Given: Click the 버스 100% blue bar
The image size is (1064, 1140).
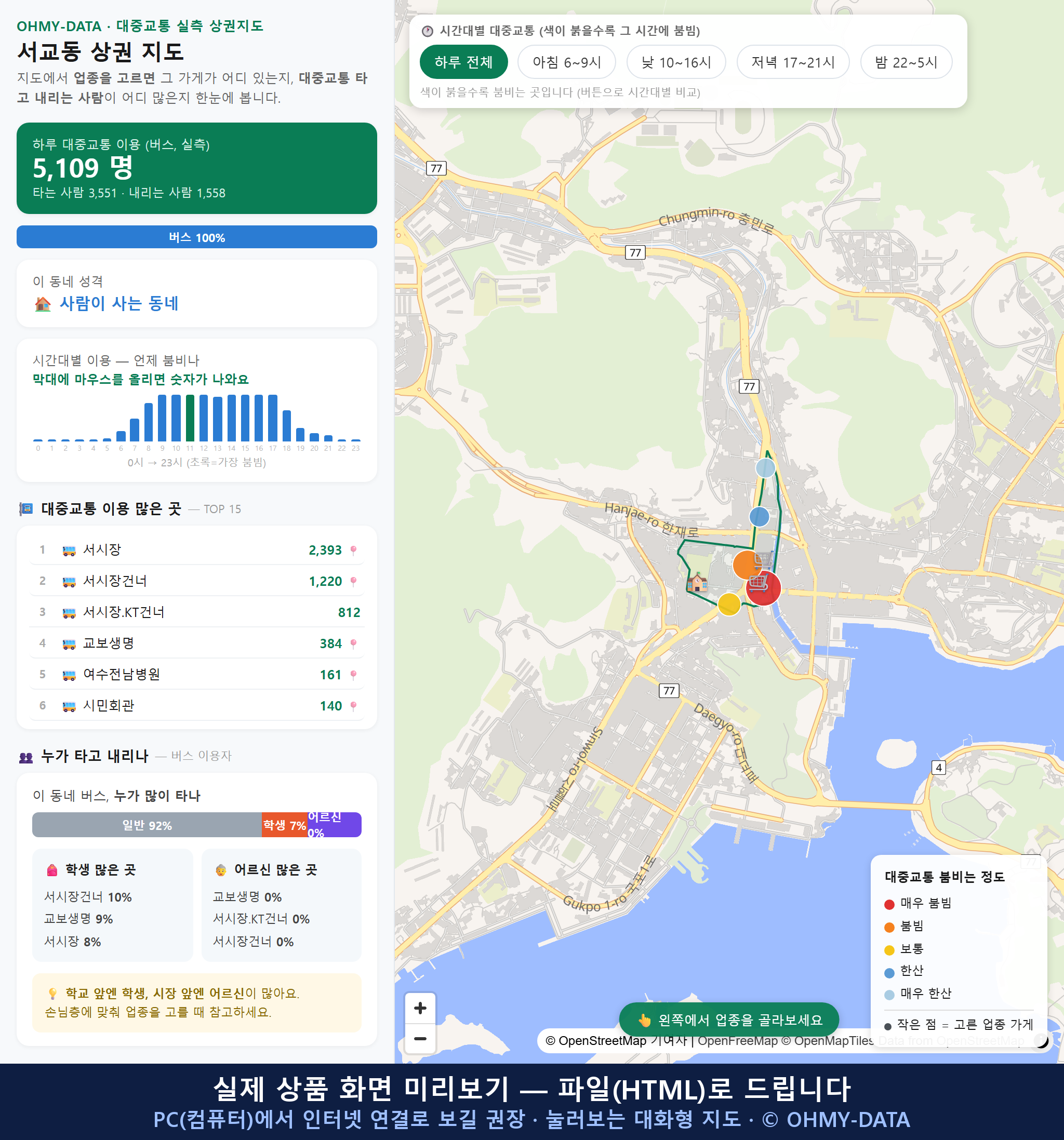Looking at the screenshot, I should [x=197, y=237].
